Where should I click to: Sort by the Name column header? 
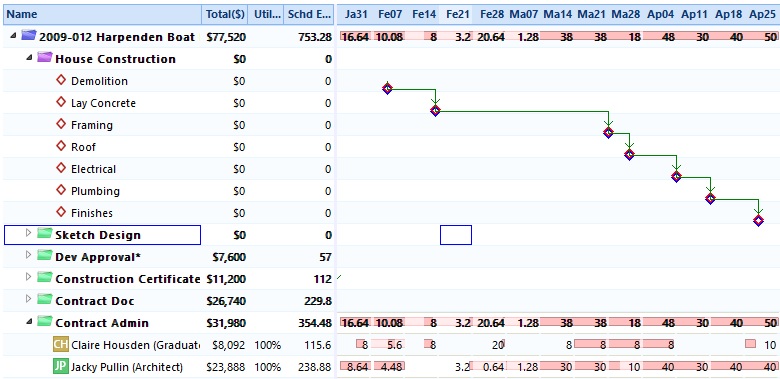(x=102, y=14)
